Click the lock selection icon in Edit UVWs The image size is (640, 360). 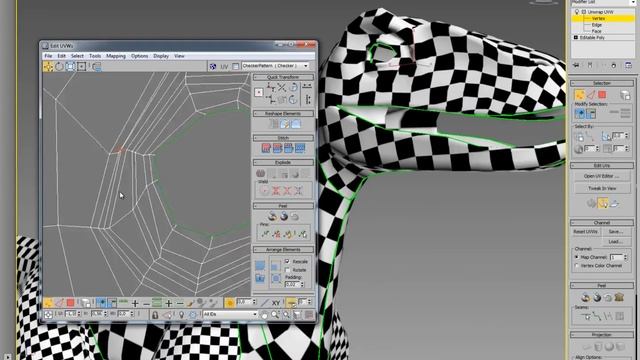pos(155,314)
